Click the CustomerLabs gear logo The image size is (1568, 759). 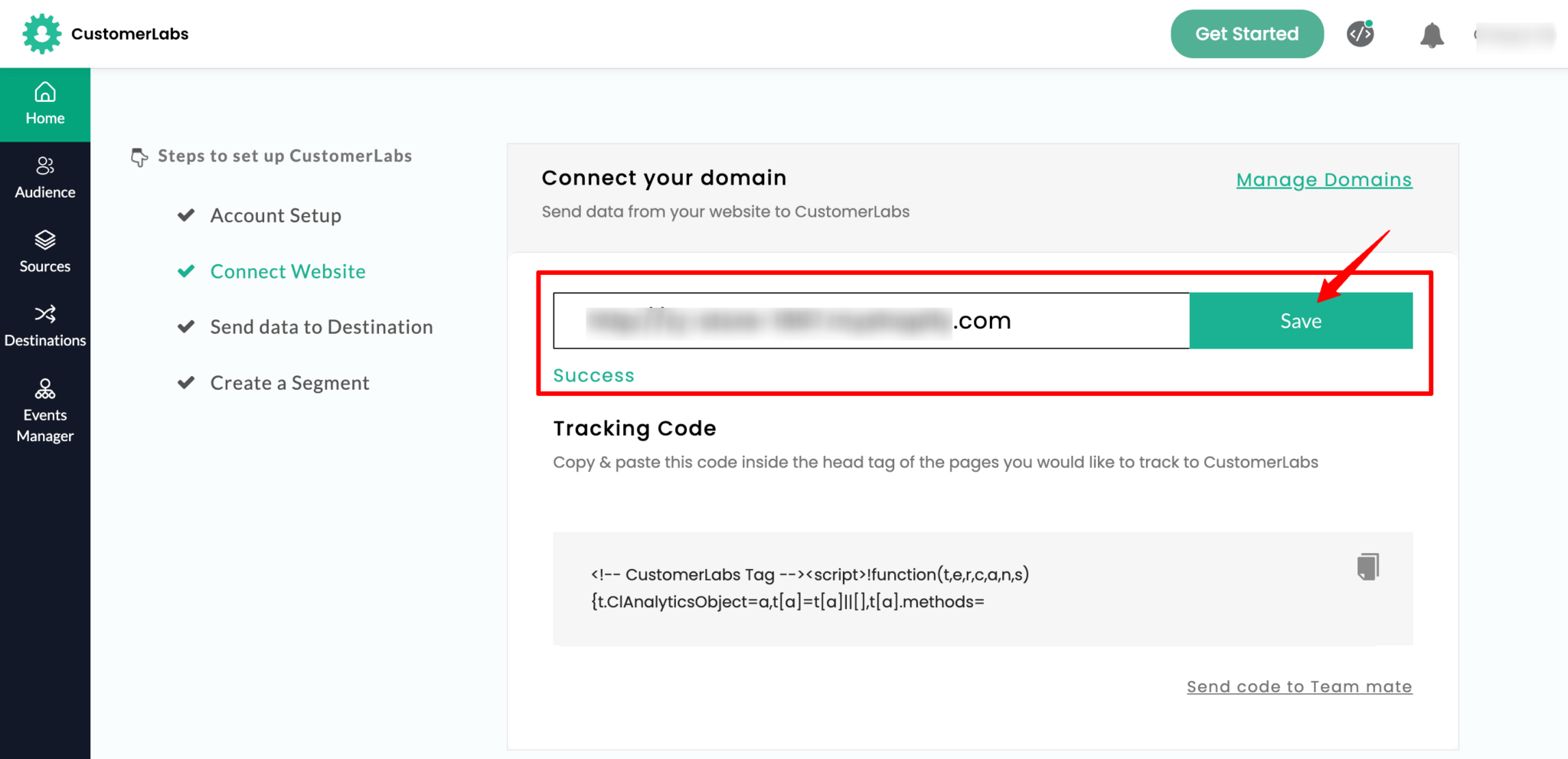tap(41, 33)
